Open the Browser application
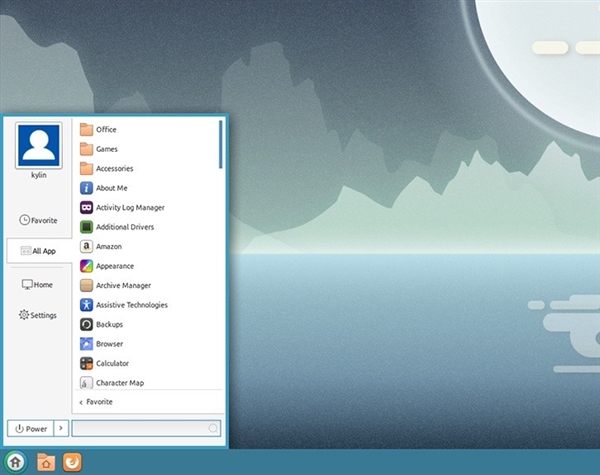This screenshot has height=475, width=600. click(x=109, y=344)
